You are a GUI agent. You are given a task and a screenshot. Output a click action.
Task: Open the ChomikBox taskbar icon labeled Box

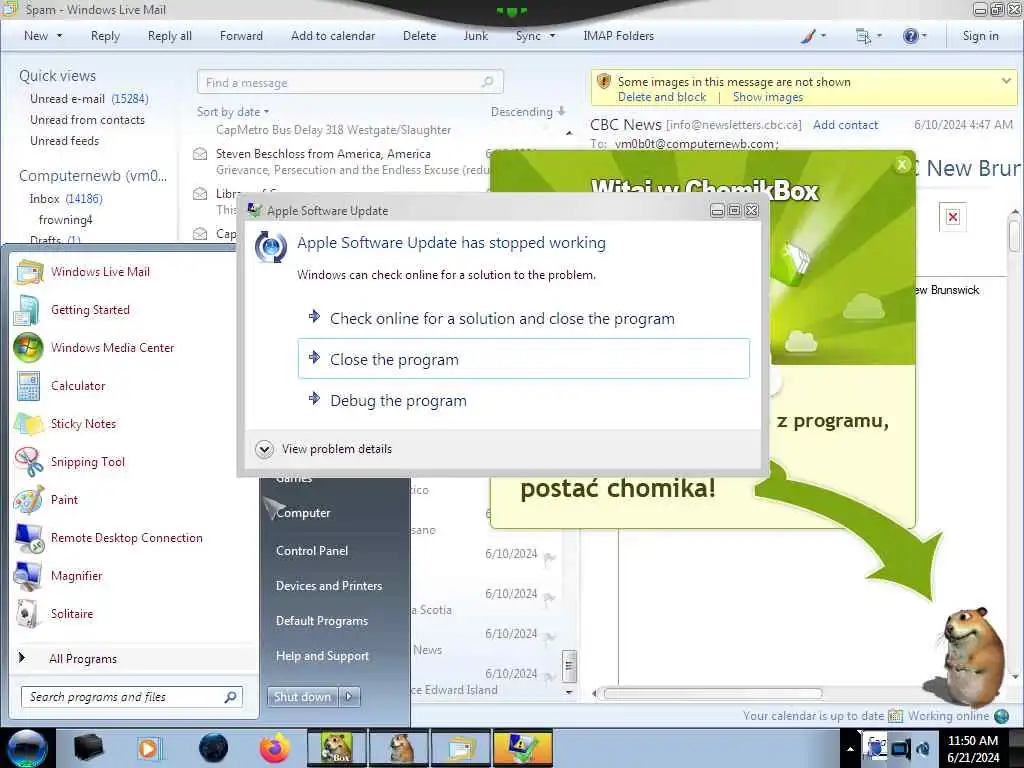(338, 748)
